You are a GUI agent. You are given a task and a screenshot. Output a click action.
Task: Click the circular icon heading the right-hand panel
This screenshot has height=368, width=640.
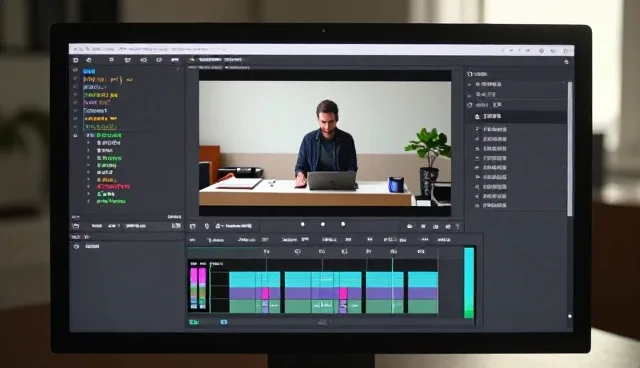coord(469,74)
